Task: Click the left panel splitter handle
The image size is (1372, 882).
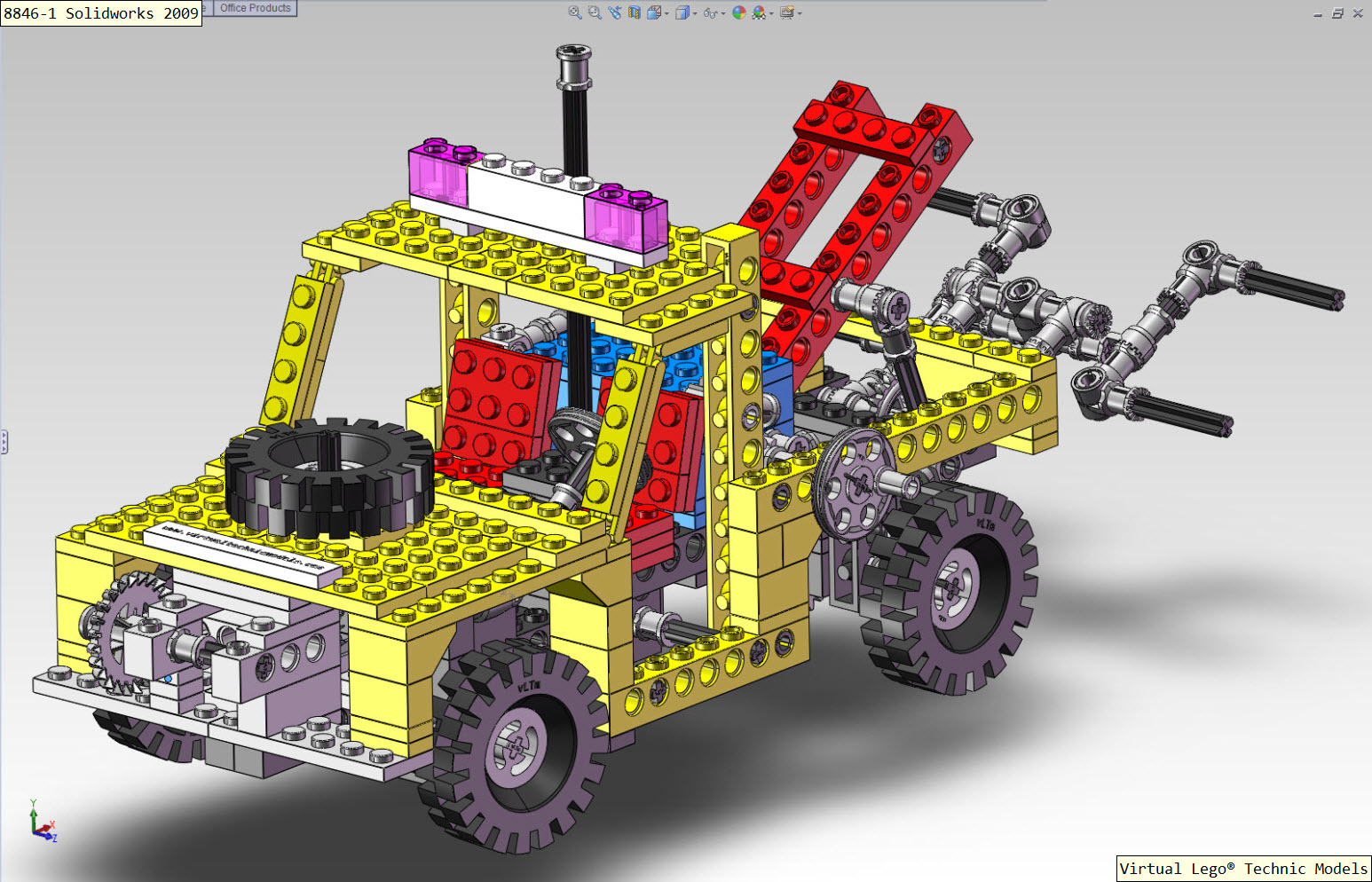Action: 4,442
